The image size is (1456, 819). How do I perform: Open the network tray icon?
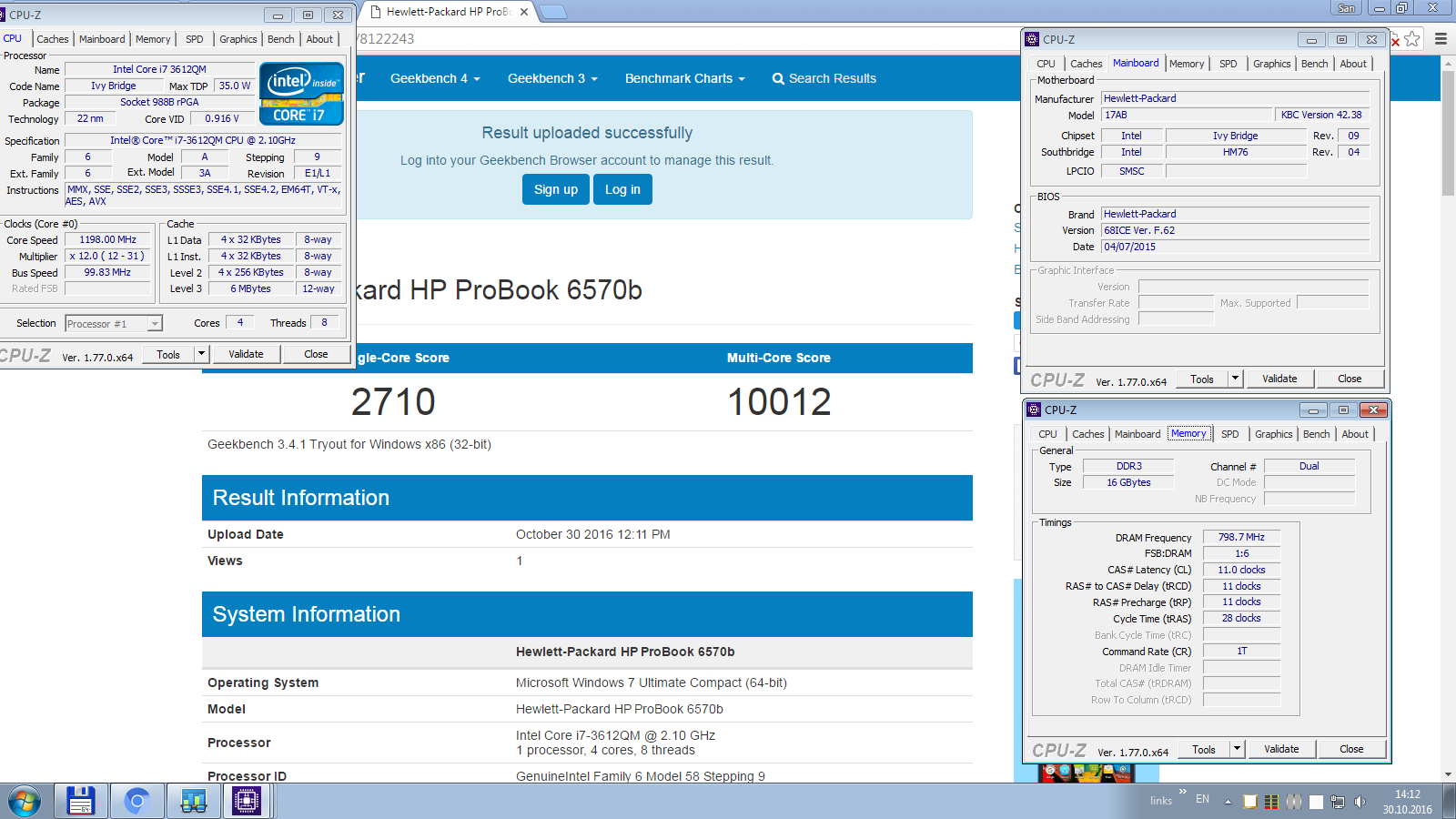coord(1338,802)
